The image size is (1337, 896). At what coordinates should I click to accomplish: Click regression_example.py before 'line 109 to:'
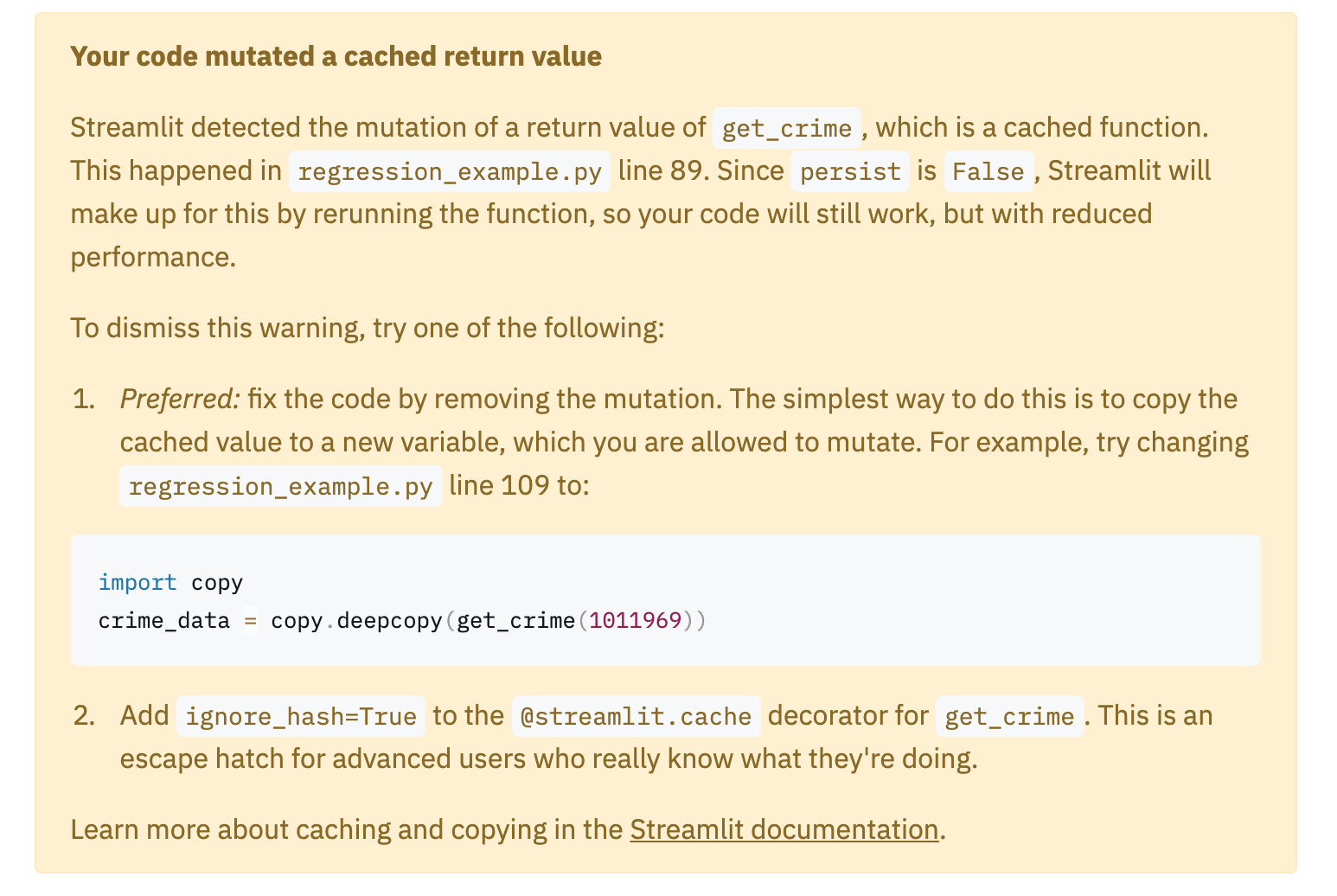point(280,486)
